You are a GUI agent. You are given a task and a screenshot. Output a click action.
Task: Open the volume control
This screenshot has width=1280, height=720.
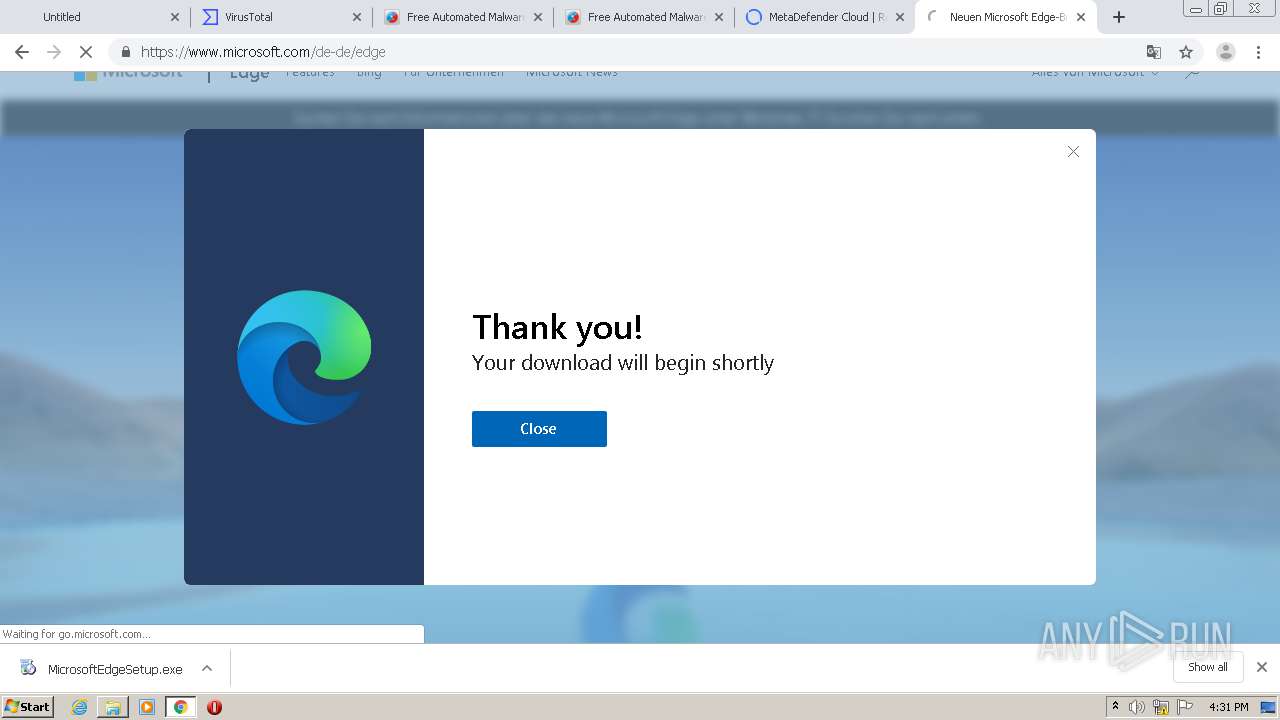tap(1137, 707)
